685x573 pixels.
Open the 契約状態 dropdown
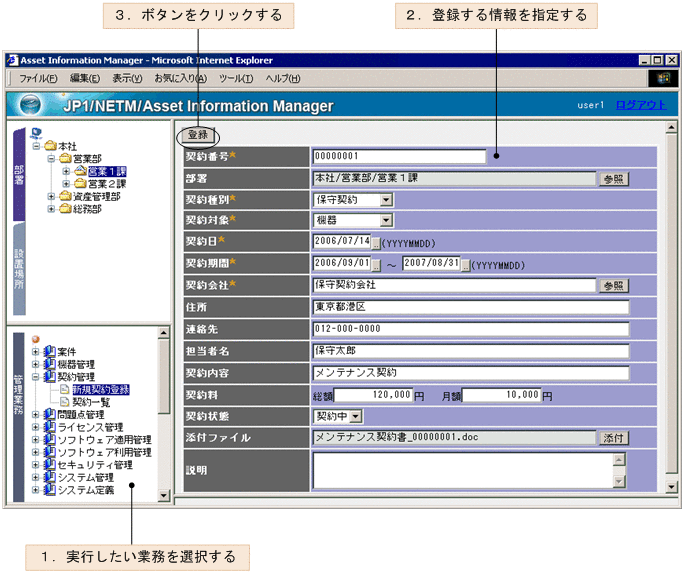click(357, 416)
